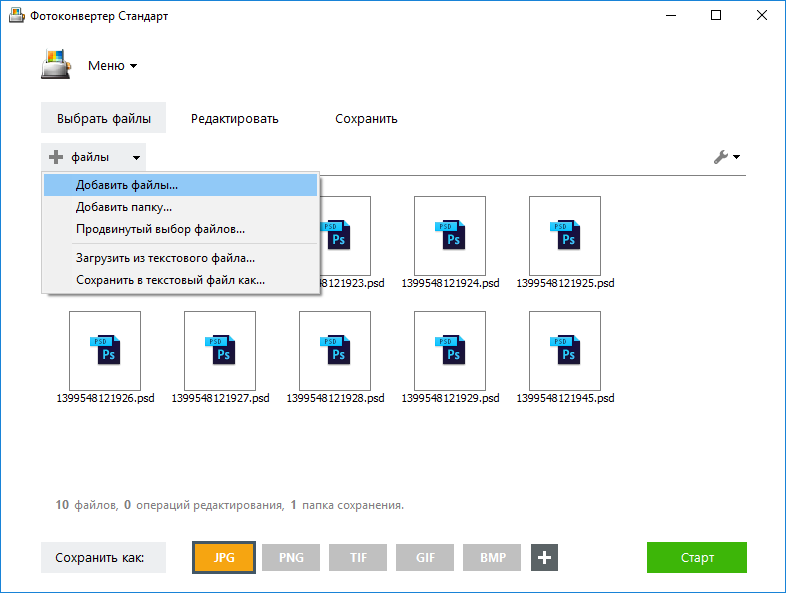Viewport: 786px width, 593px height.
Task: Select PSD icon of 1399548121927.psd
Action: point(220,351)
